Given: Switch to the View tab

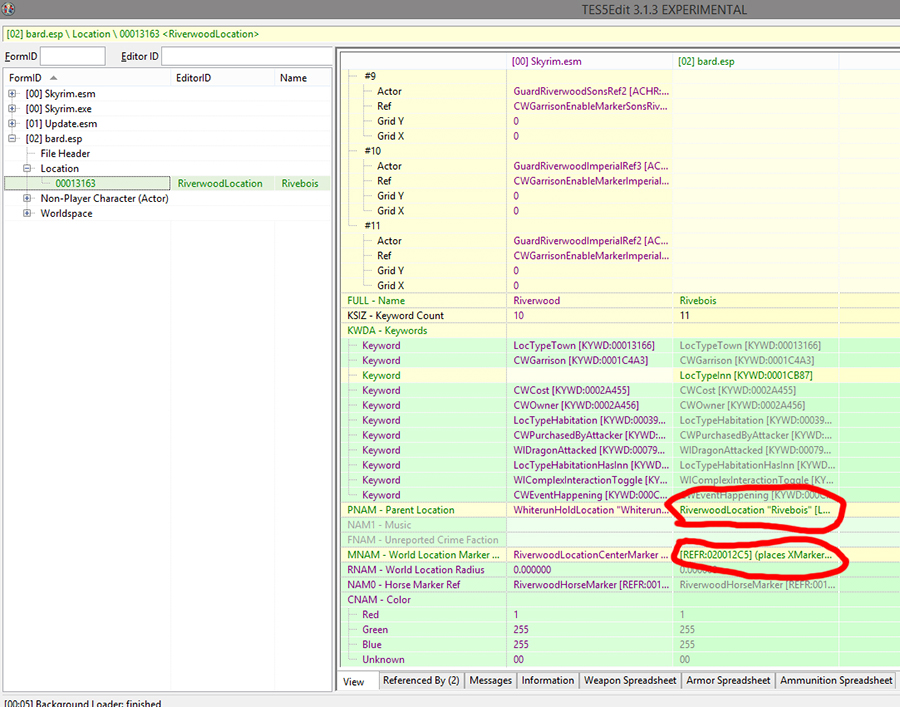Looking at the screenshot, I should (x=354, y=681).
